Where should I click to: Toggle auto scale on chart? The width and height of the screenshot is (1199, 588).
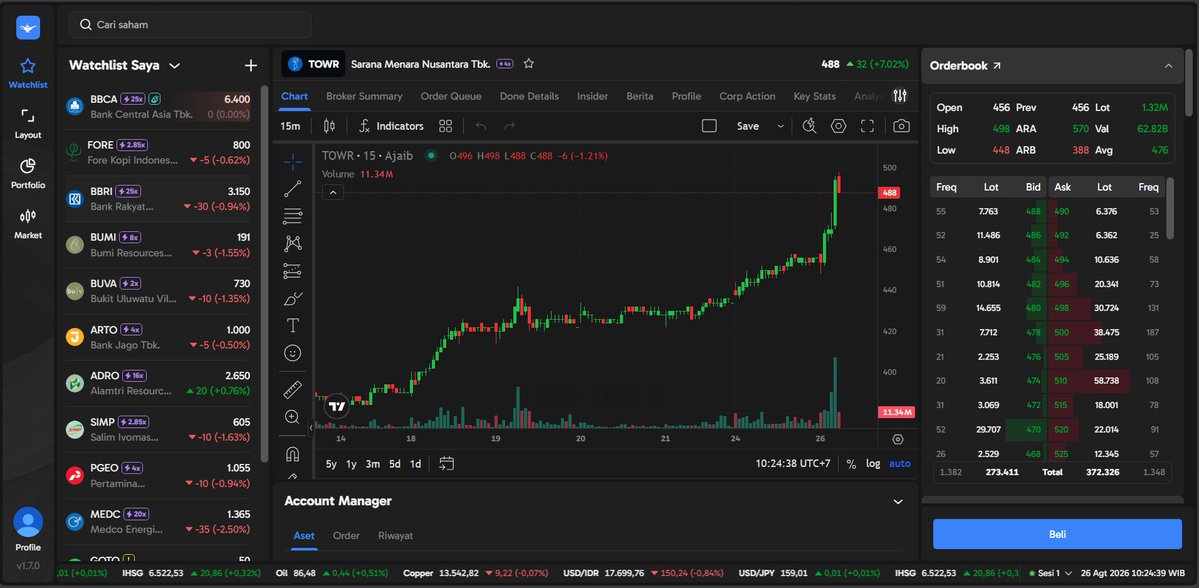tap(899, 463)
